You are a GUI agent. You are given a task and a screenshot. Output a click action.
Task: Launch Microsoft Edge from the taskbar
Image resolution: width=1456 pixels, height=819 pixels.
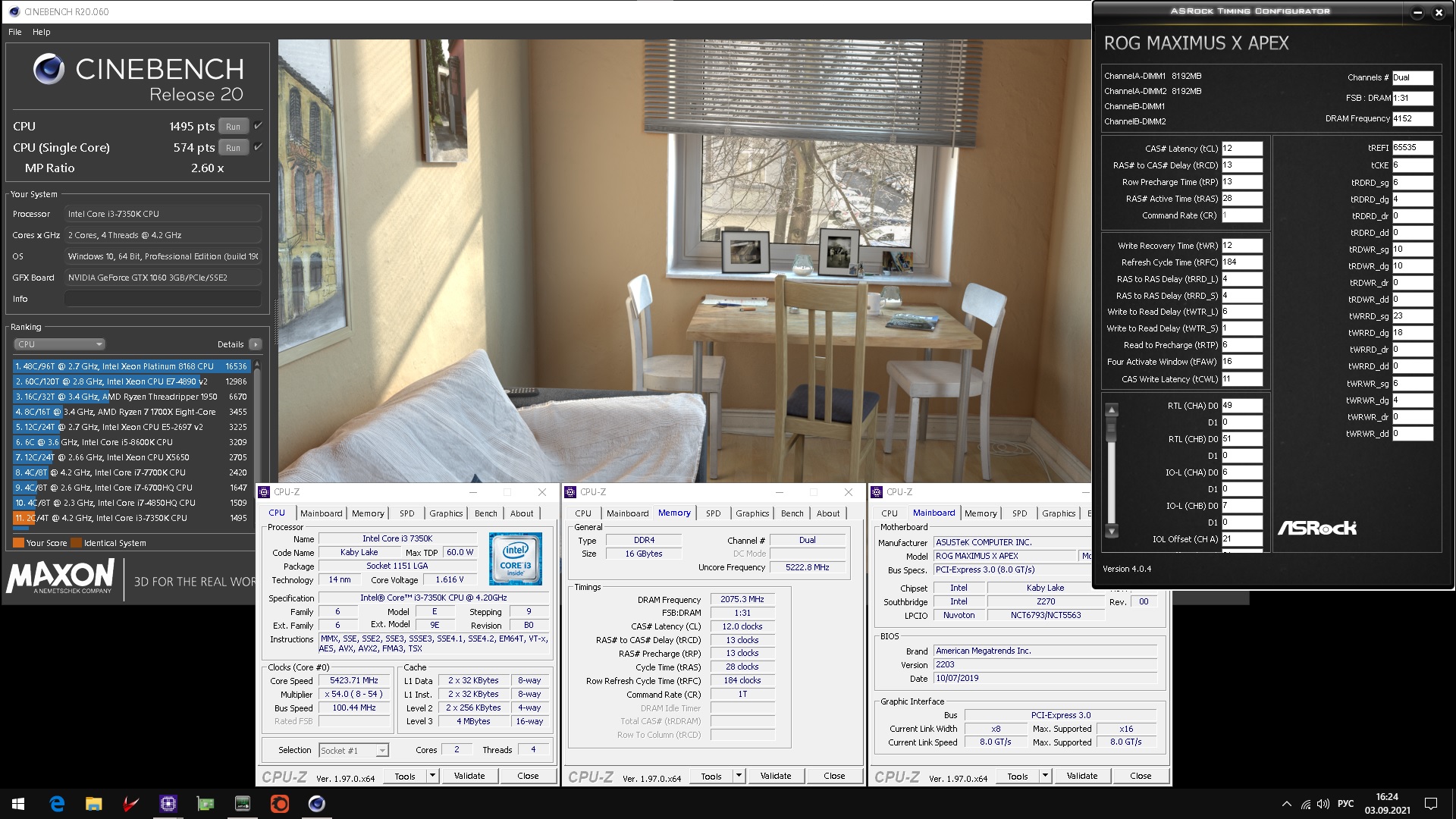coord(57,804)
